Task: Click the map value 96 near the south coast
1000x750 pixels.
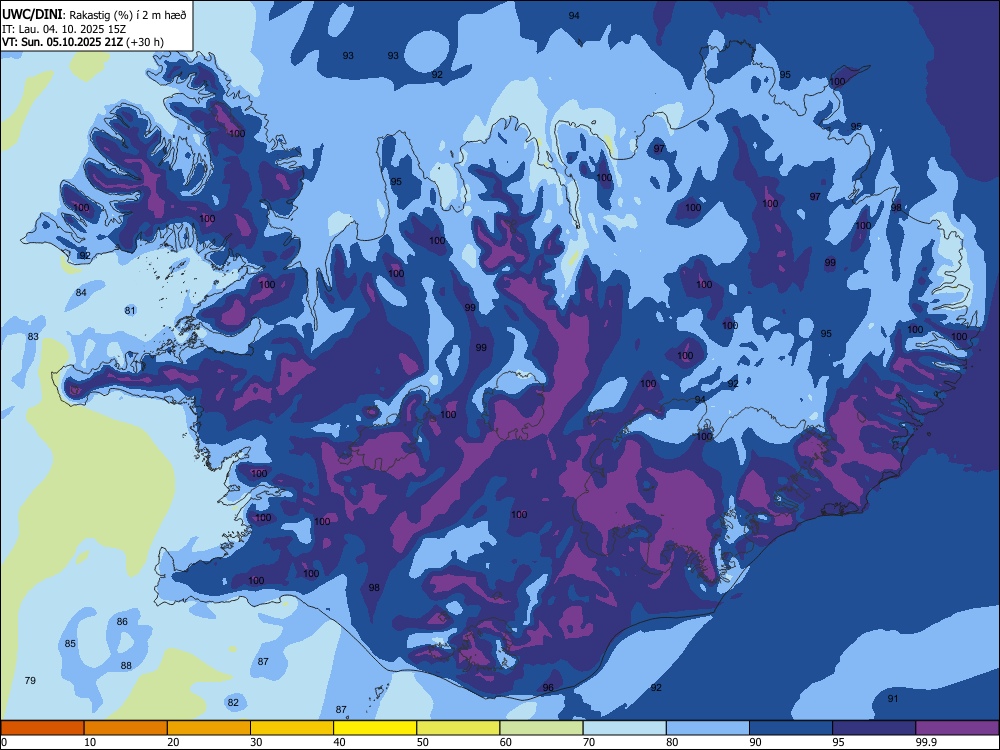Action: click(548, 688)
